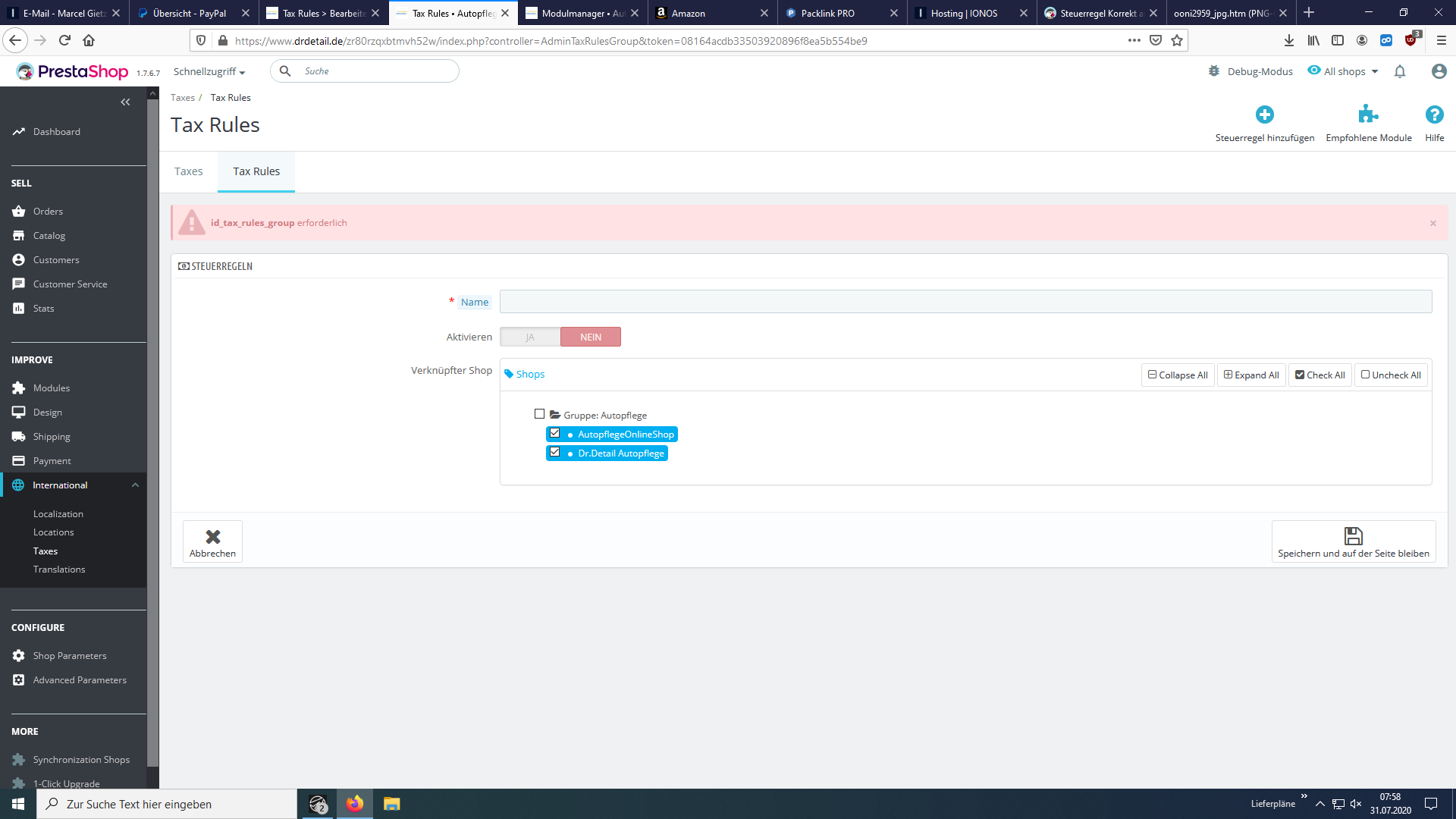Uncheck the Dr.Detail Autopflege checkbox
The height and width of the screenshot is (819, 1456).
pyautogui.click(x=556, y=452)
